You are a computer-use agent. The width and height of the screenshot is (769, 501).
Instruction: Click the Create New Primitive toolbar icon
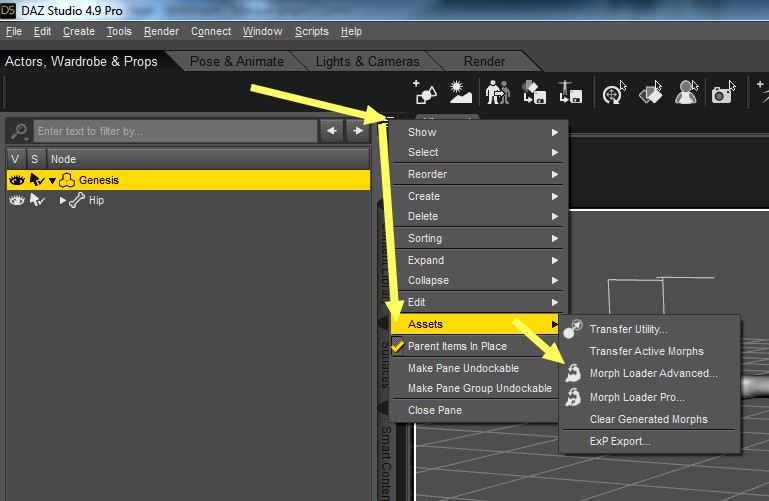pos(425,92)
